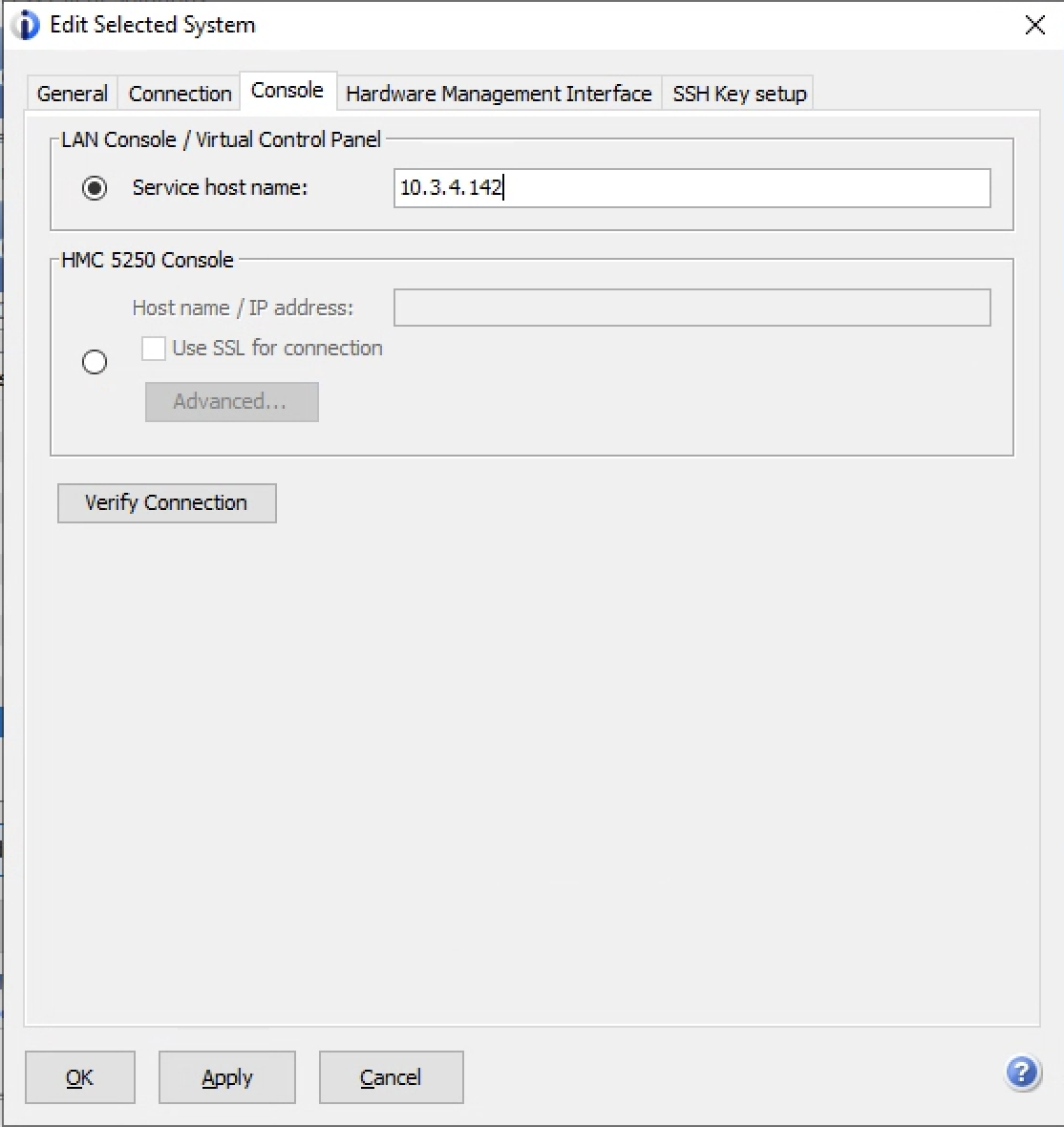Image resolution: width=1064 pixels, height=1127 pixels.
Task: Click into the Service host name field
Action: pyautogui.click(x=692, y=188)
